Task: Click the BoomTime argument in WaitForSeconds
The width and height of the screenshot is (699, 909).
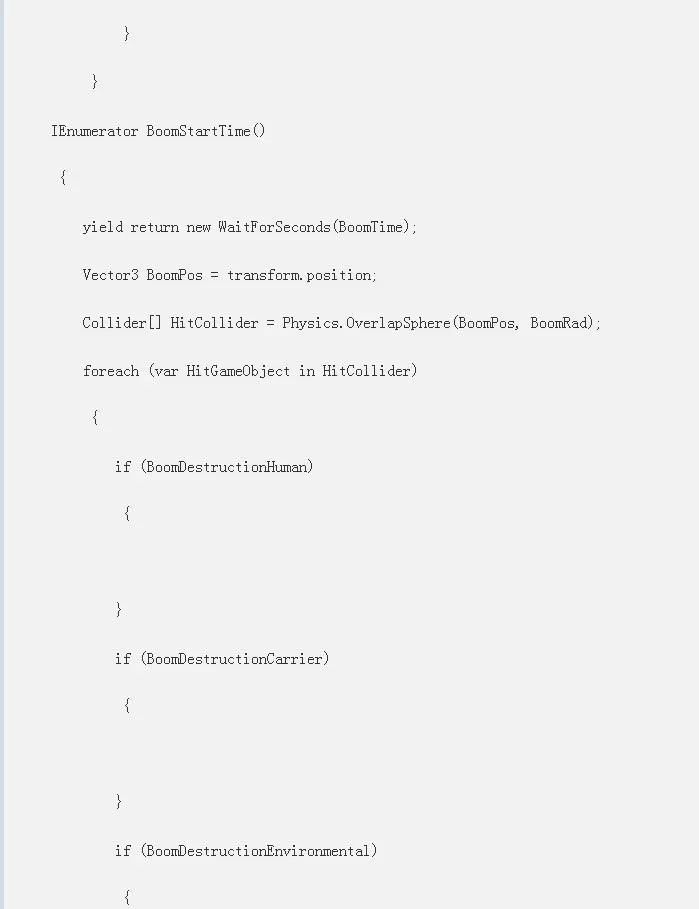Action: [x=370, y=227]
